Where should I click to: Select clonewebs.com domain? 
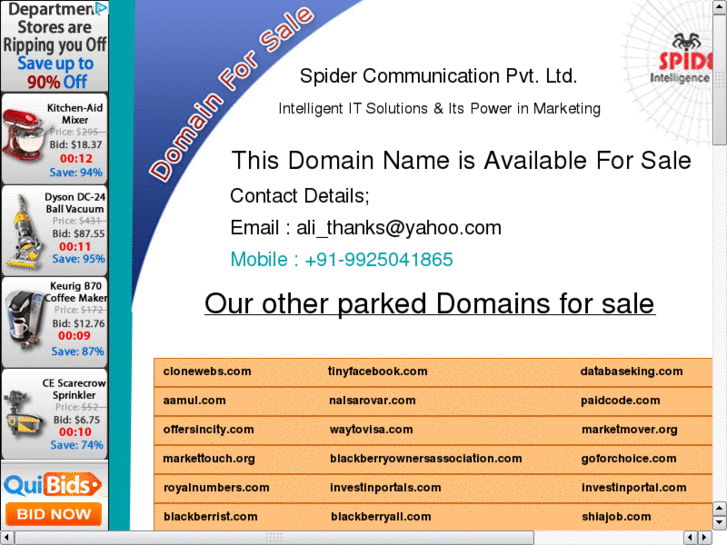207,371
